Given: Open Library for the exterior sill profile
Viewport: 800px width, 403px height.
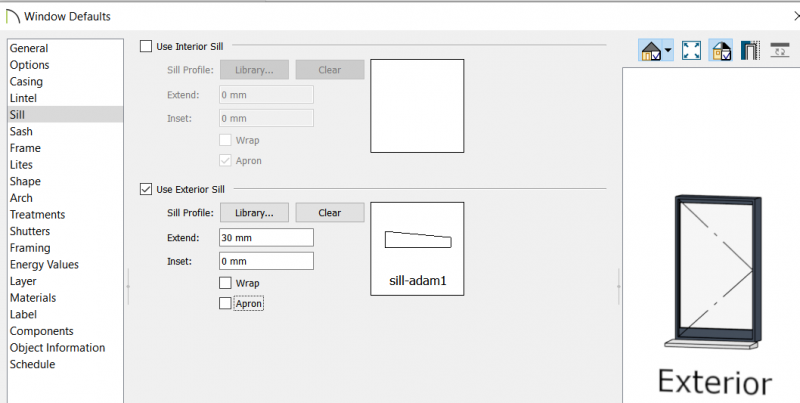Looking at the screenshot, I should pos(254,213).
